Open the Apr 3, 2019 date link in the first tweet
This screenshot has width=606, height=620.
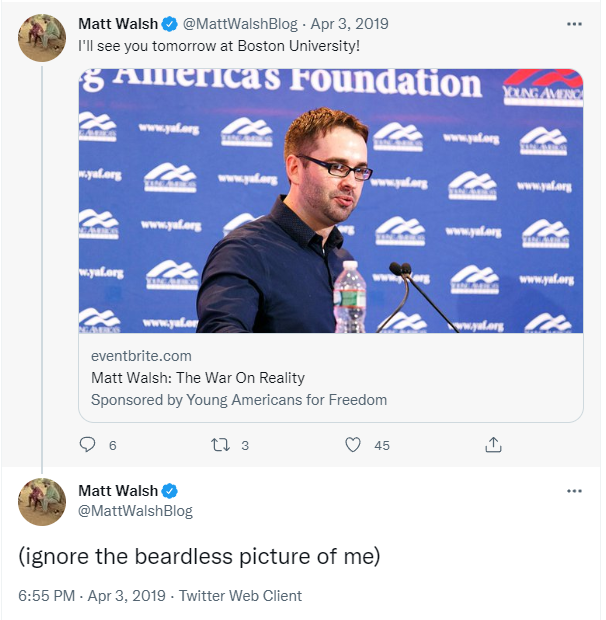coord(349,24)
